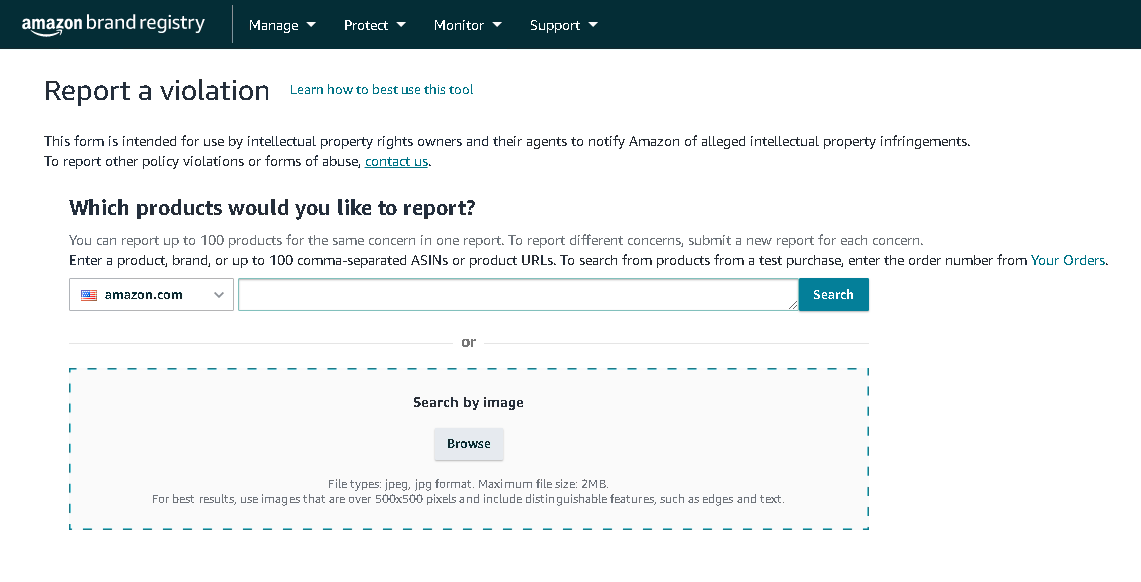Click the Amazon brand registry logo
The height and width of the screenshot is (582, 1141).
point(113,24)
